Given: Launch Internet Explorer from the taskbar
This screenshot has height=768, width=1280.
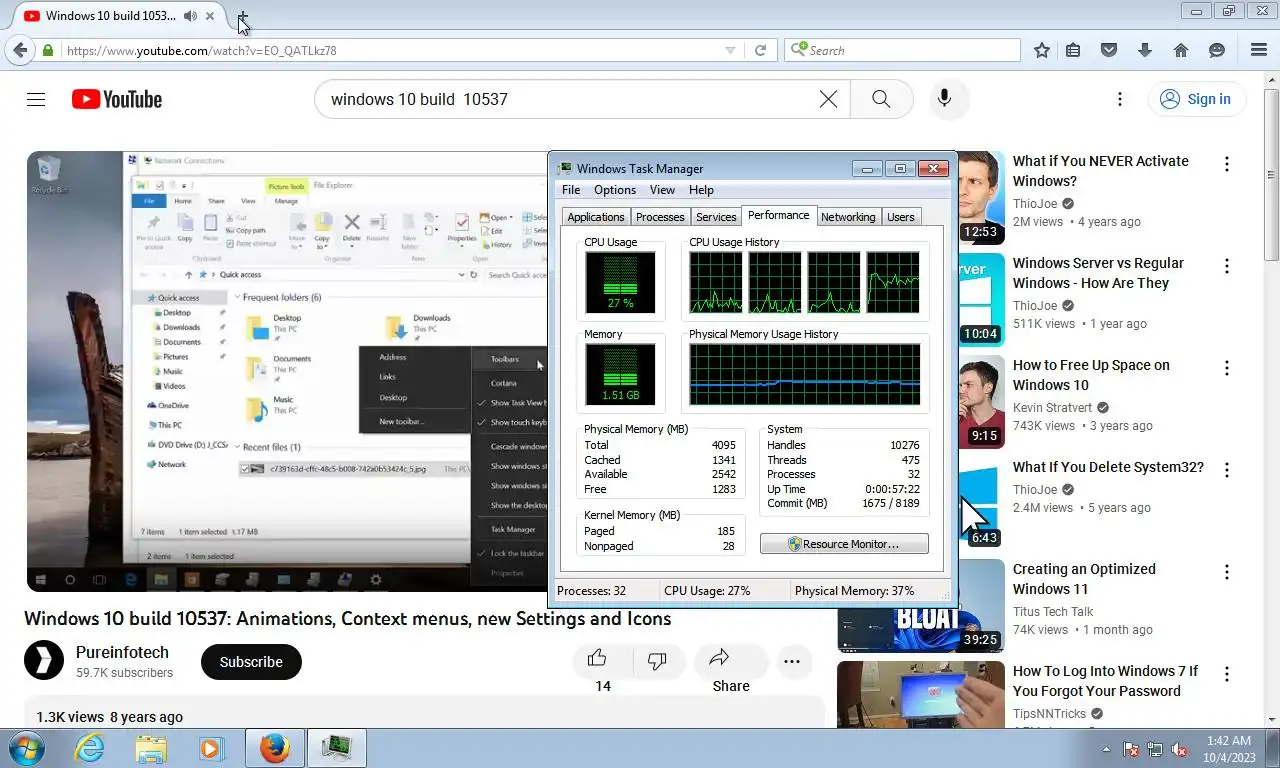Looking at the screenshot, I should click(x=89, y=748).
